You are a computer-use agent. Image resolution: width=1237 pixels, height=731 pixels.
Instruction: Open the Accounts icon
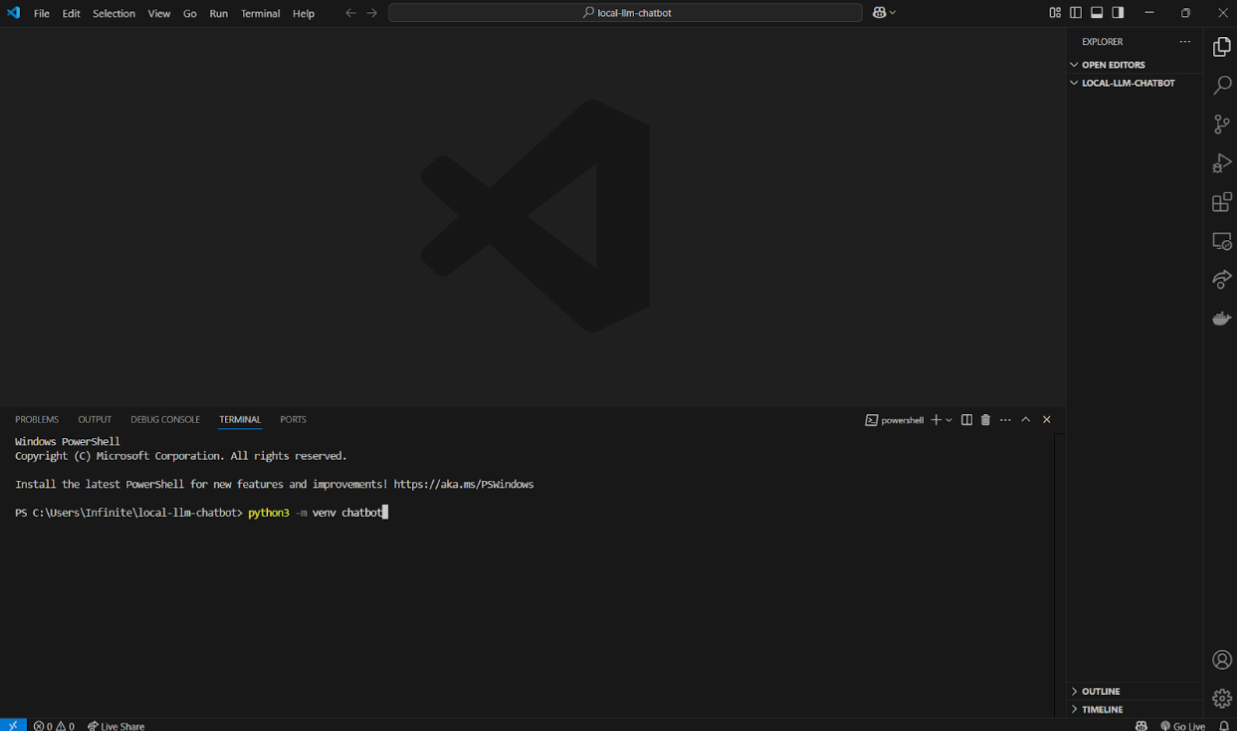pyautogui.click(x=1221, y=660)
